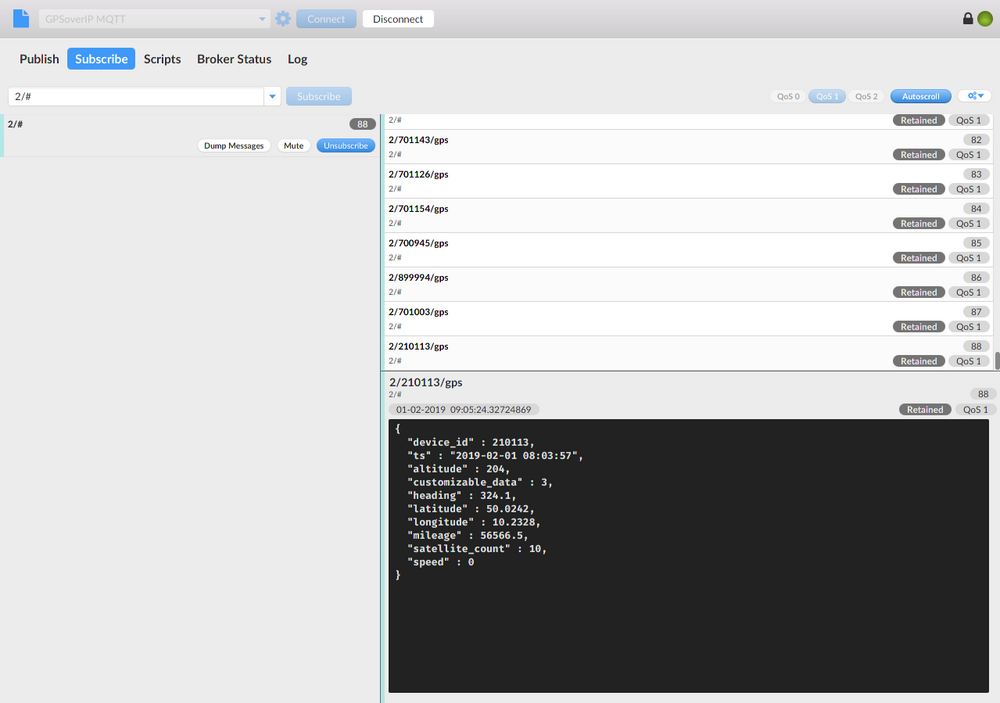Select message 2/701154/gps
This screenshot has width=1000, height=703.
[689, 216]
